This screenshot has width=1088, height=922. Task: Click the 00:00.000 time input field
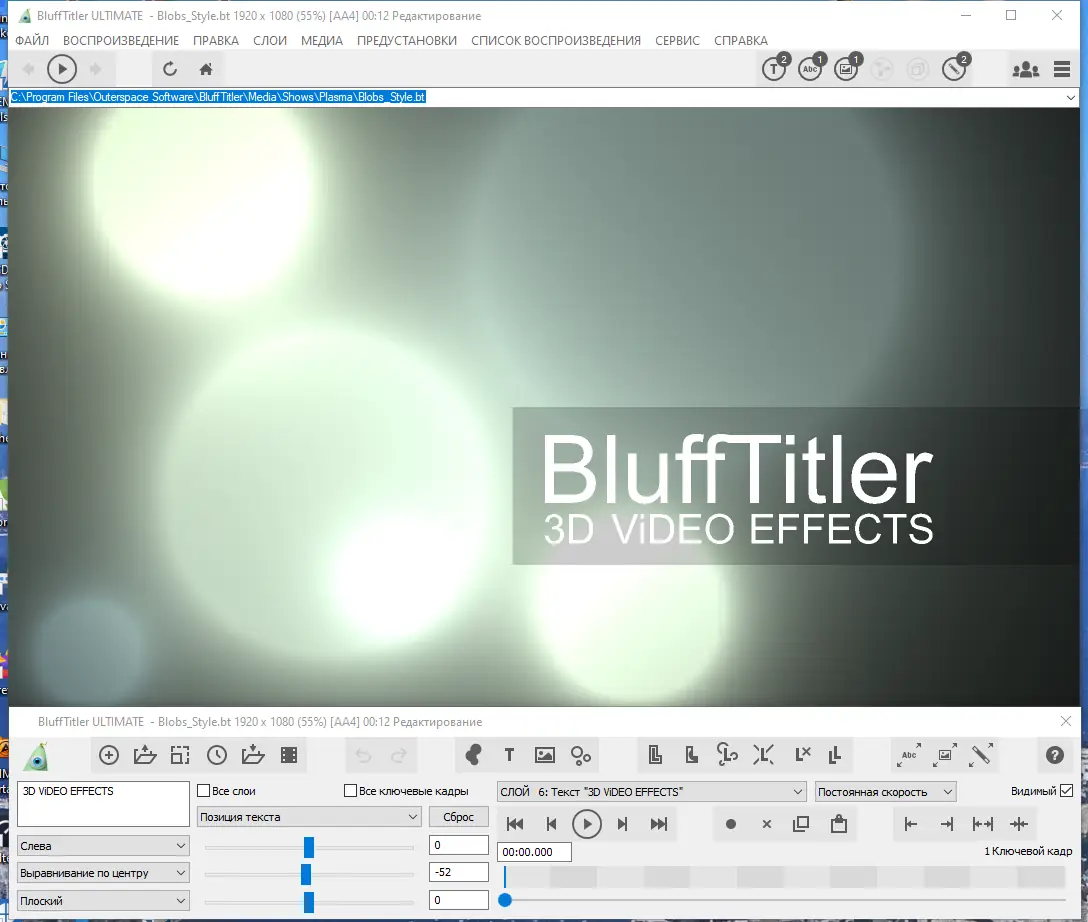(x=533, y=852)
